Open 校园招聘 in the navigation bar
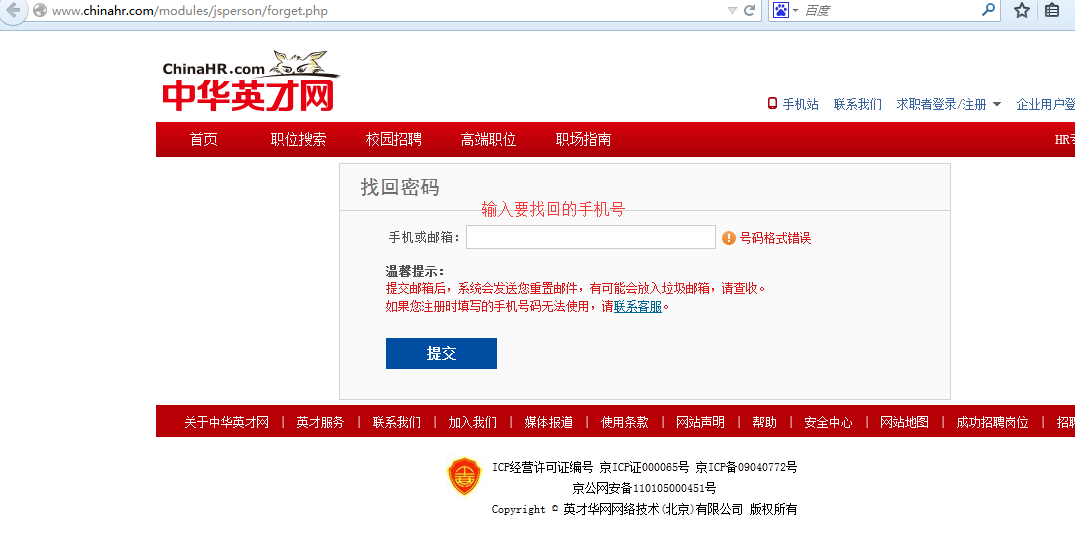The width and height of the screenshot is (1075, 538). (394, 140)
